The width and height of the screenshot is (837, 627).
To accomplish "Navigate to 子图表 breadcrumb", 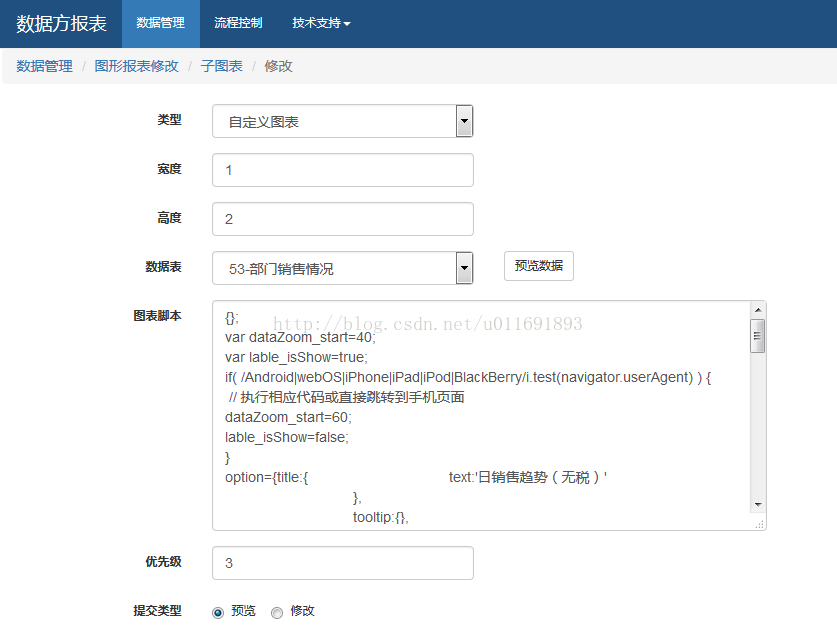I will [x=222, y=66].
